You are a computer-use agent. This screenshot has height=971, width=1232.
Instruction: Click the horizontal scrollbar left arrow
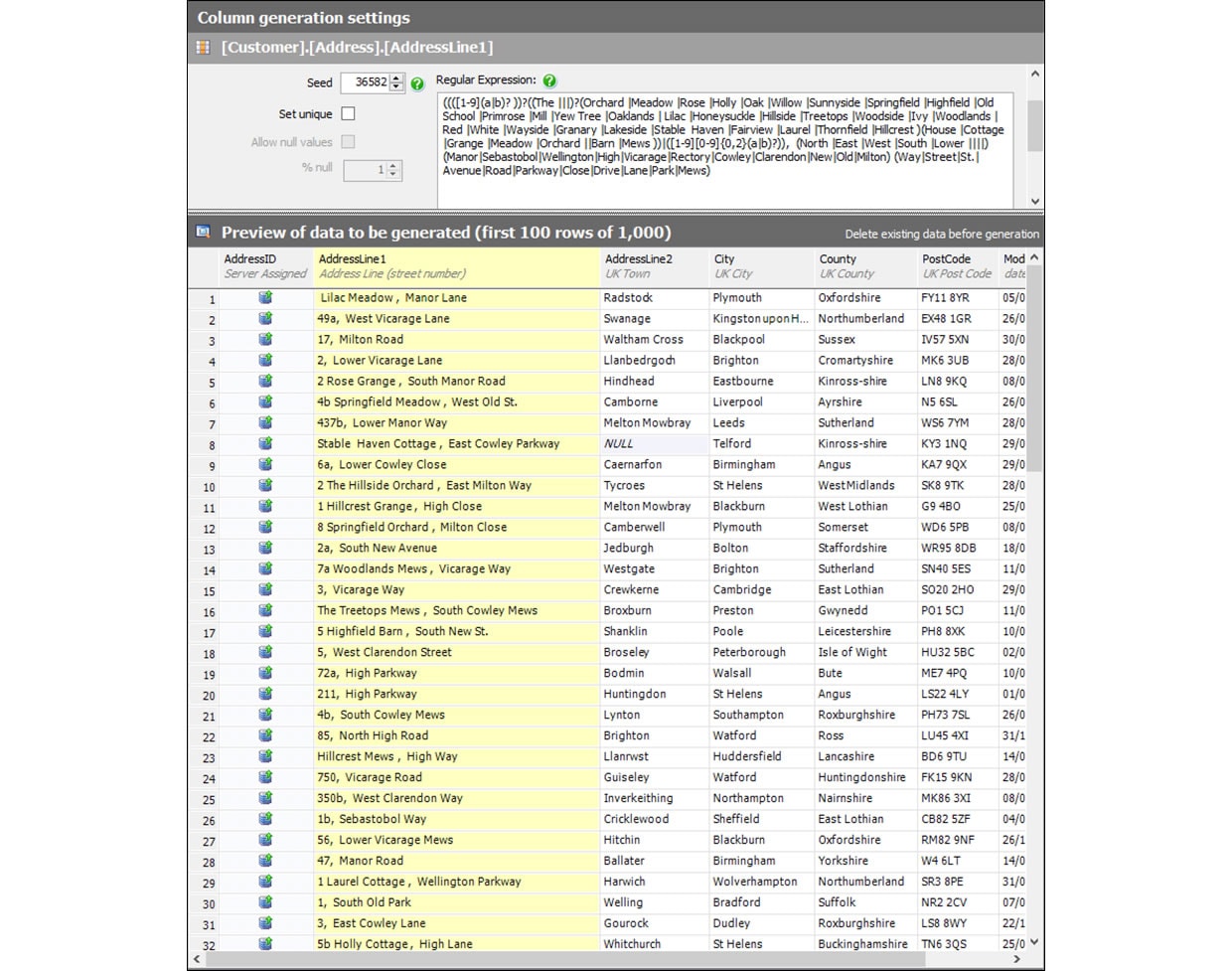tap(196, 960)
